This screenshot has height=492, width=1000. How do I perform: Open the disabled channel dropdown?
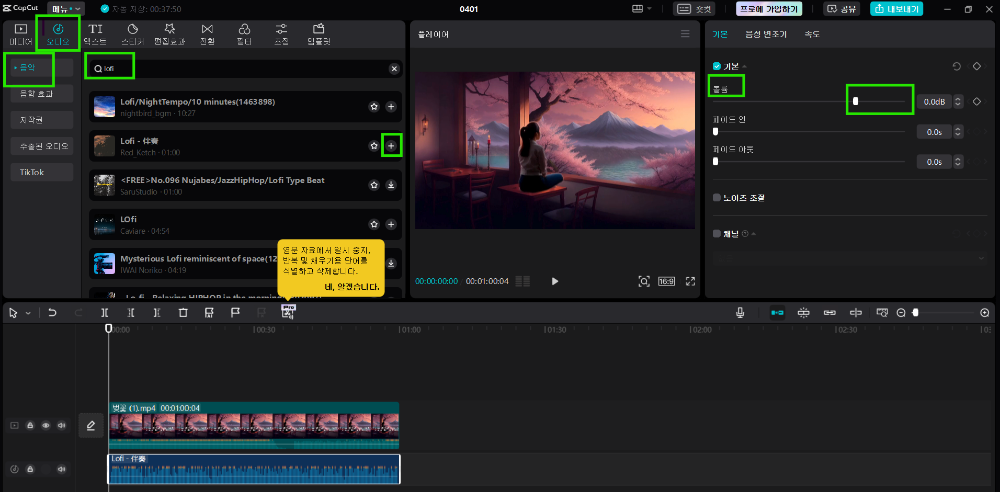pos(849,258)
